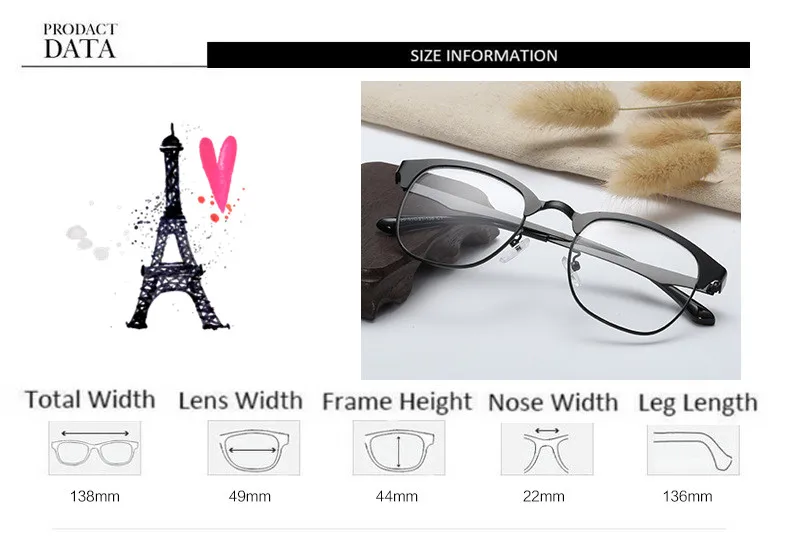Select the Frame Height label

pos(397,402)
